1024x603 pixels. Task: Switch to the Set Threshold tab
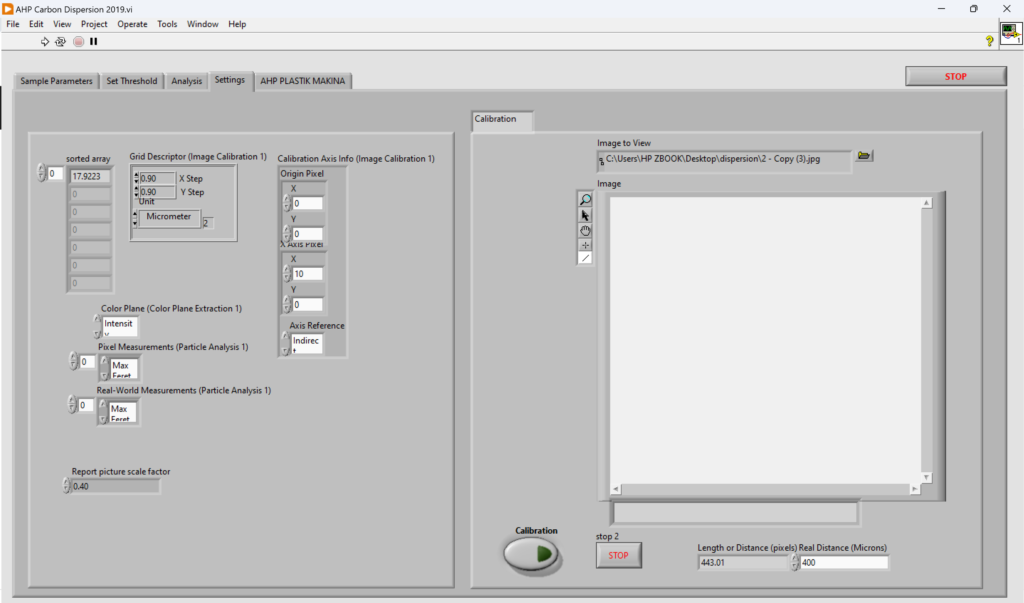(x=132, y=81)
